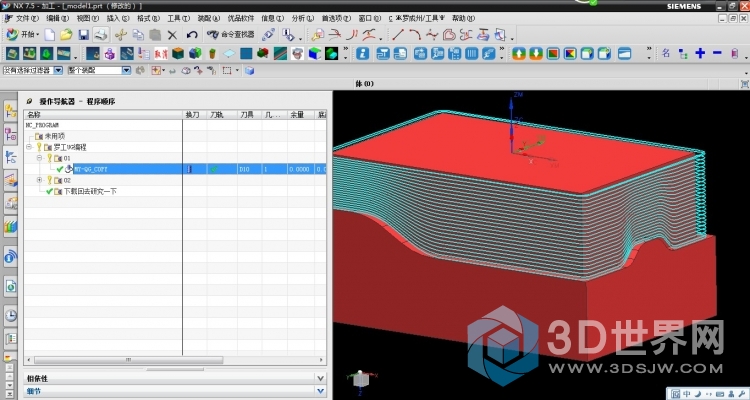
Task: Click the blue Information icon
Action: [363, 53]
